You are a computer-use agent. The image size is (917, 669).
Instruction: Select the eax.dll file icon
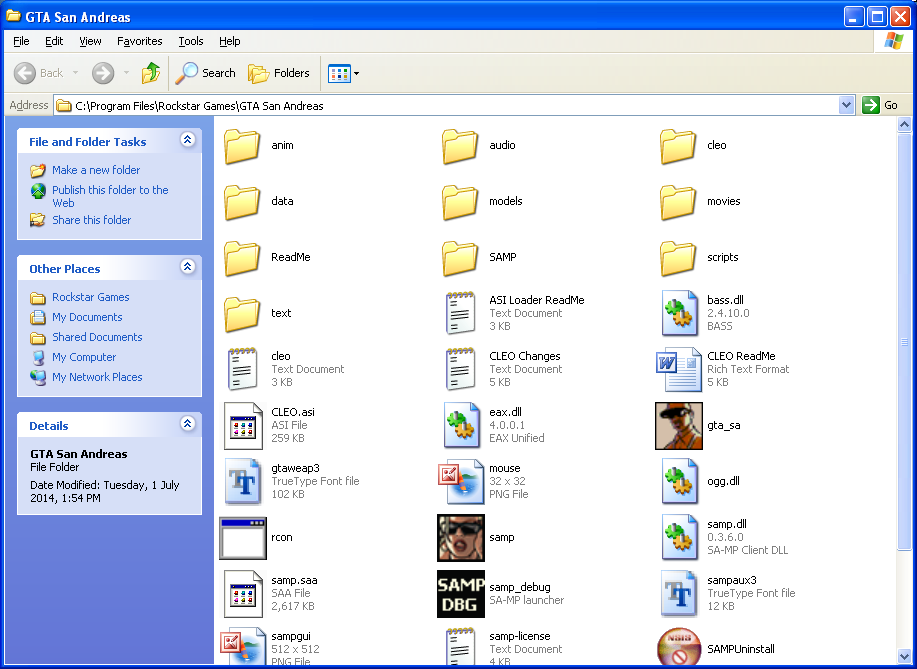pos(461,425)
